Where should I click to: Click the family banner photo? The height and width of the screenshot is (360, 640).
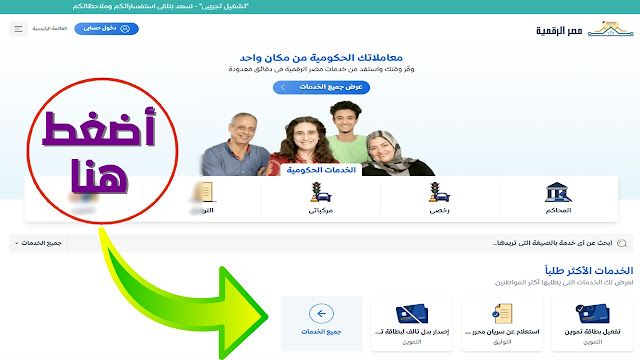318,139
